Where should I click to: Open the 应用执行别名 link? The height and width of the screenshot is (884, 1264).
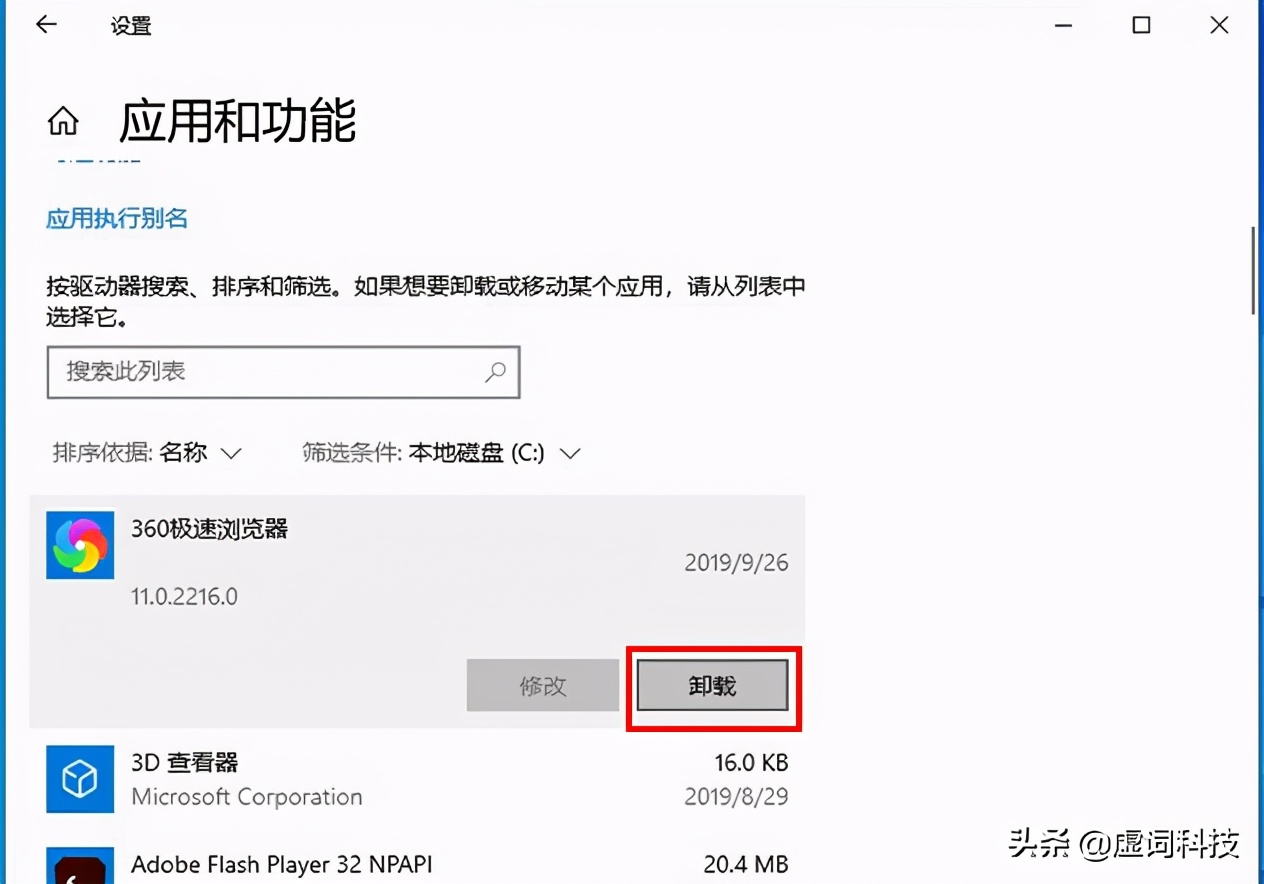(x=116, y=218)
